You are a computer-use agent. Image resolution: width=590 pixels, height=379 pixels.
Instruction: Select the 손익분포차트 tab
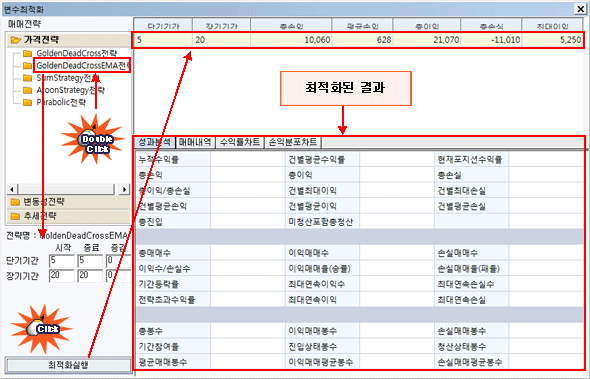293,142
